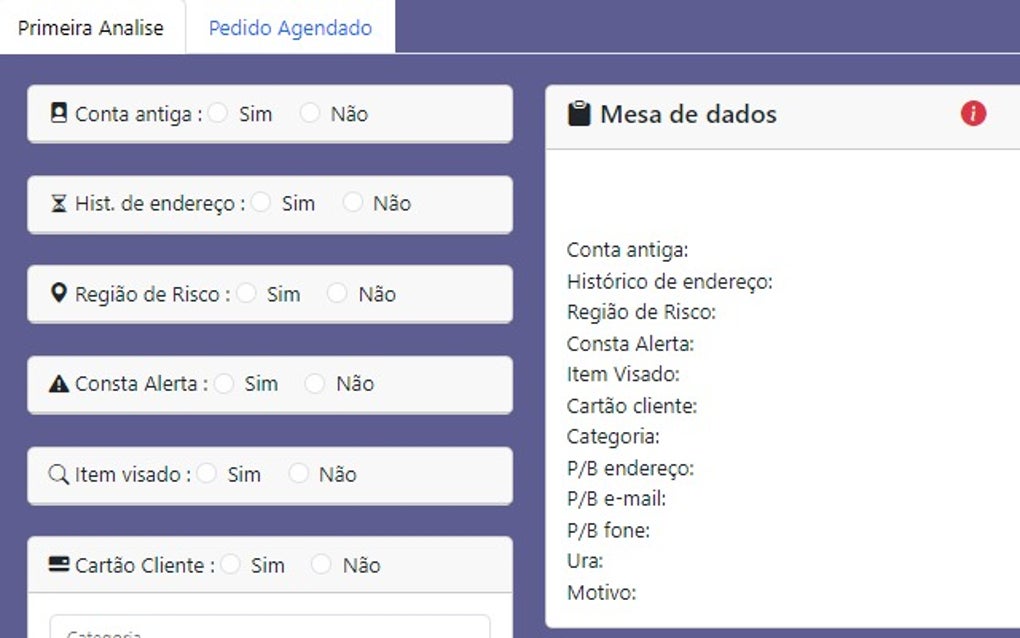1020x638 pixels.
Task: Click the magnifier icon beside Item visado
Action: [60, 474]
